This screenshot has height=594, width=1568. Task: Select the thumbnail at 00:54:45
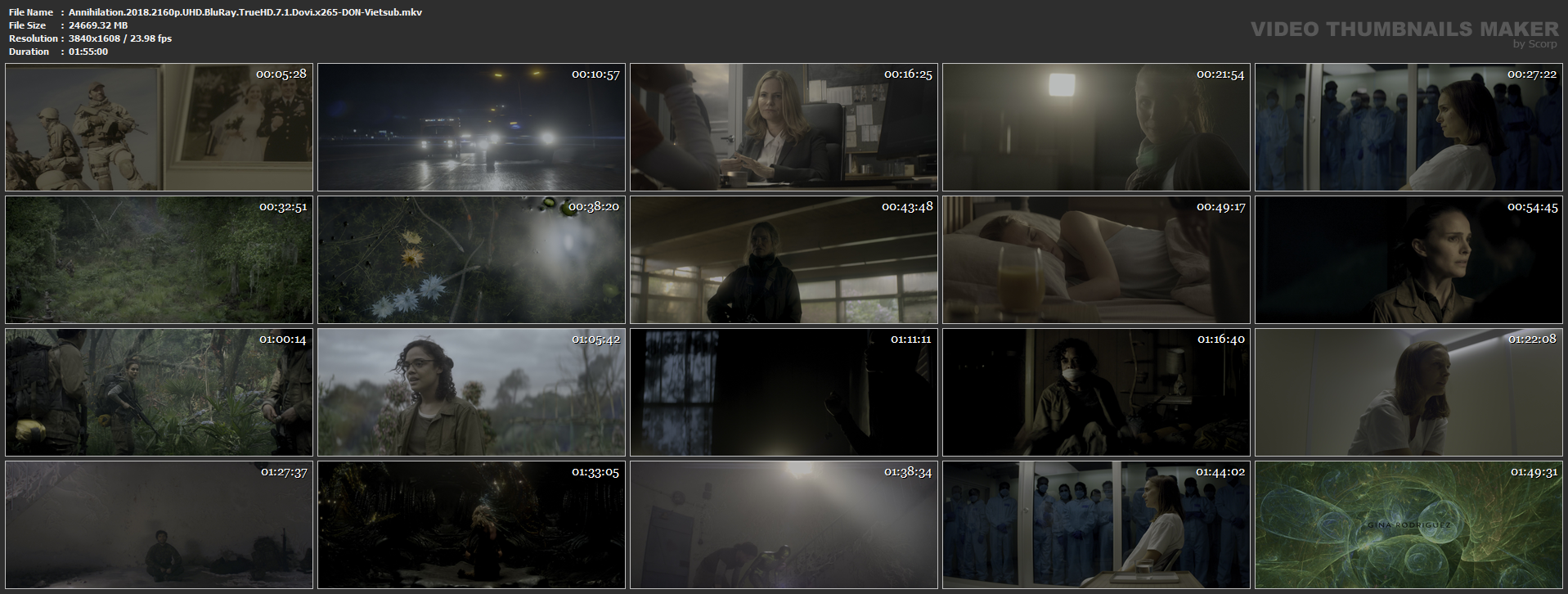1409,259
